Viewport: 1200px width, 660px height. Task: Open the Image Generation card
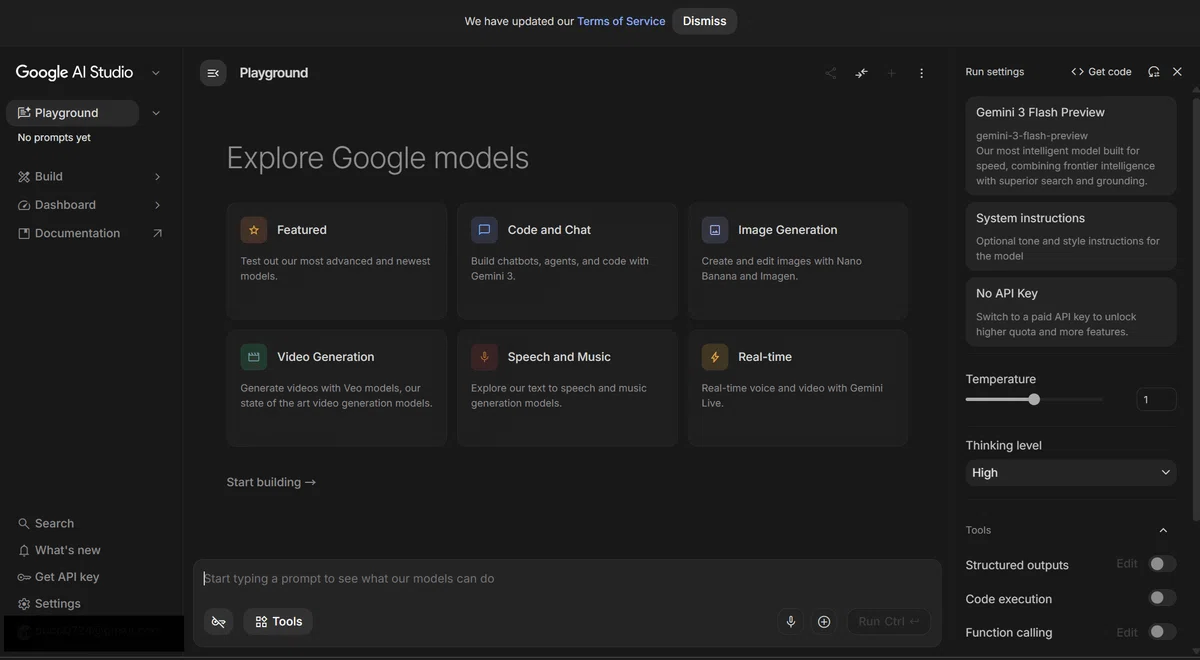[798, 262]
